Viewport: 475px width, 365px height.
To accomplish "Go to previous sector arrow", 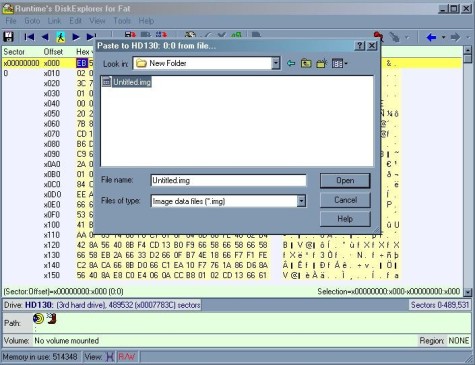I will point(45,37).
